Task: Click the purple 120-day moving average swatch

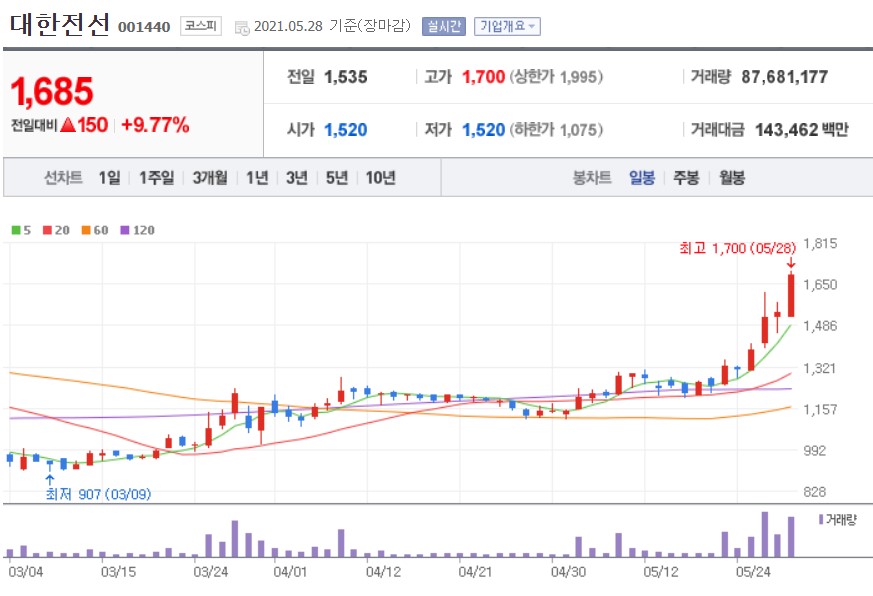Action: (125, 230)
